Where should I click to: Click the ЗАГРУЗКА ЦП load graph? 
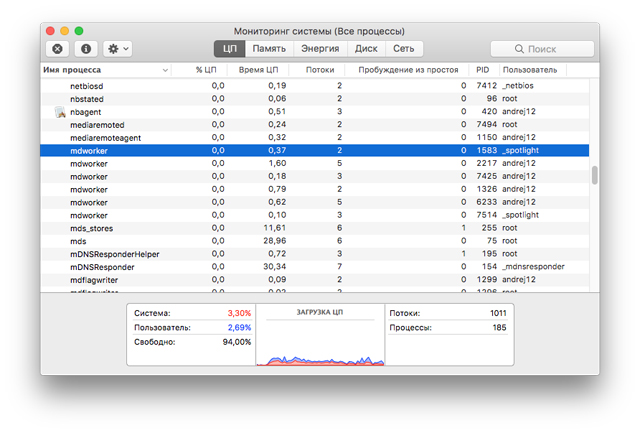(x=320, y=345)
